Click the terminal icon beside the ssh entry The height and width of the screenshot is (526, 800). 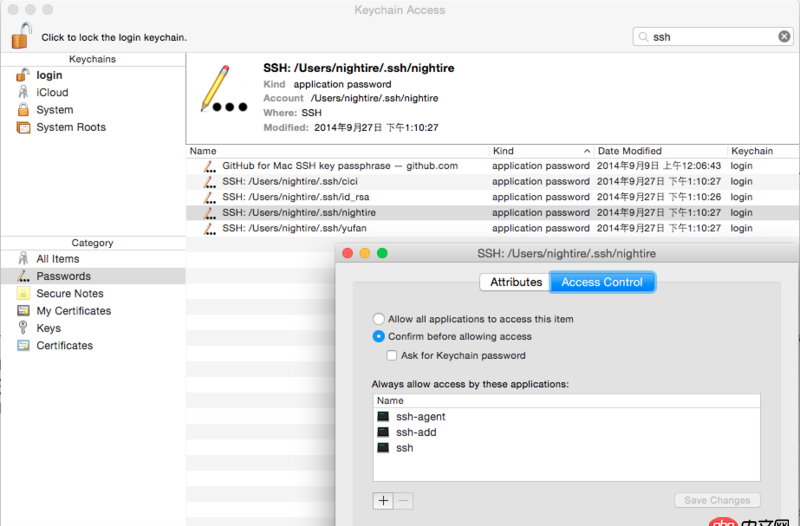383,448
